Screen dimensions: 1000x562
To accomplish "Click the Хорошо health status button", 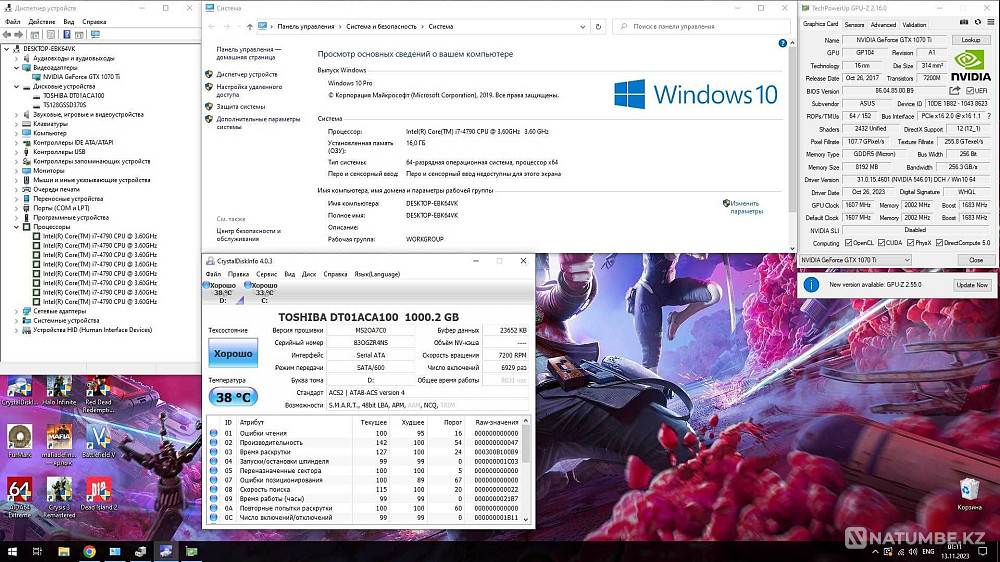I will pyautogui.click(x=233, y=353).
